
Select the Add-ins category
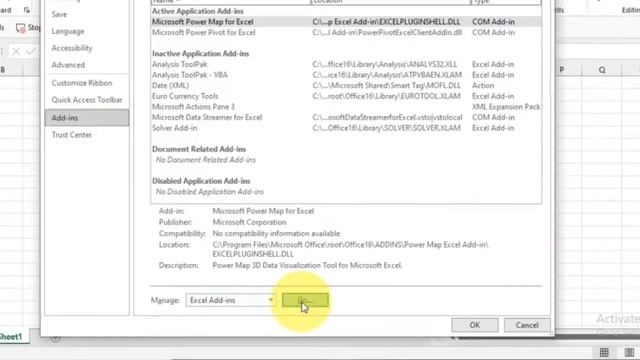pos(87,118)
